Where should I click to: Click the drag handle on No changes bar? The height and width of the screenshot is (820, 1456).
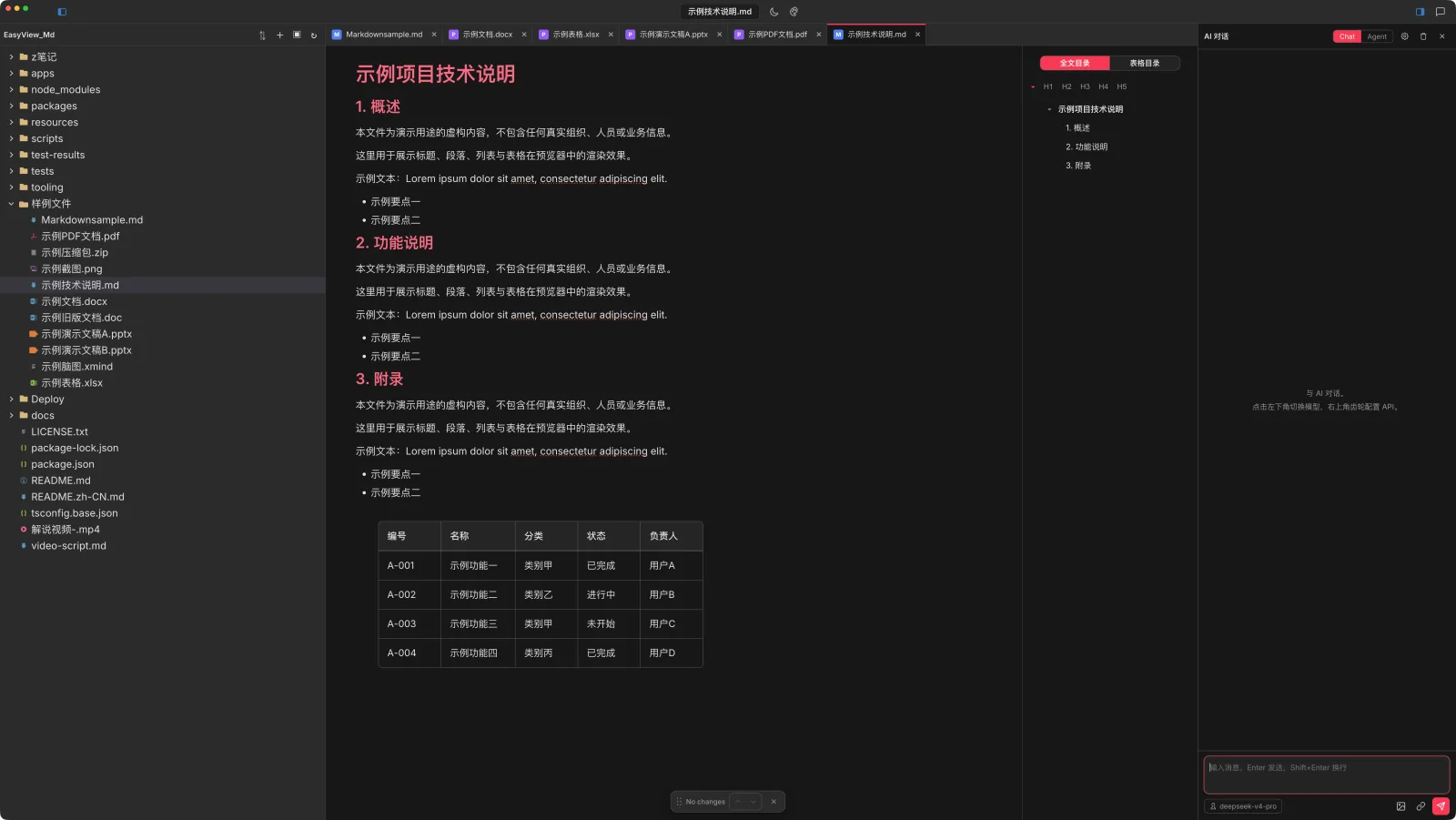coord(679,802)
